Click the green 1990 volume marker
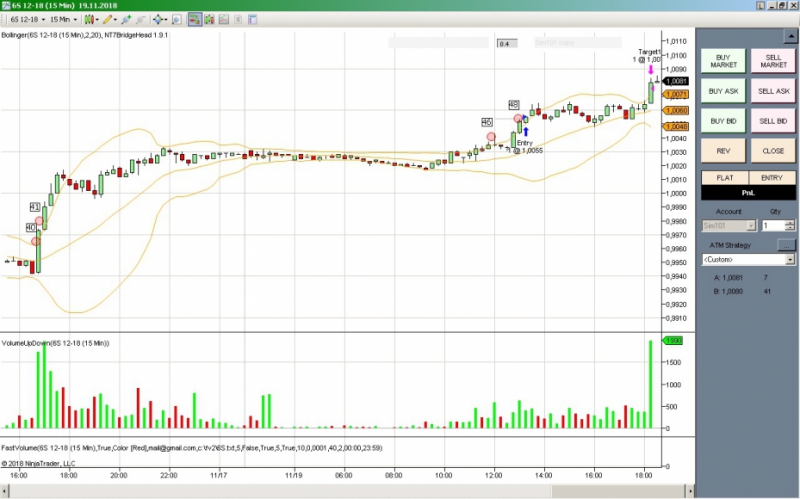This screenshot has width=800, height=499. (672, 341)
